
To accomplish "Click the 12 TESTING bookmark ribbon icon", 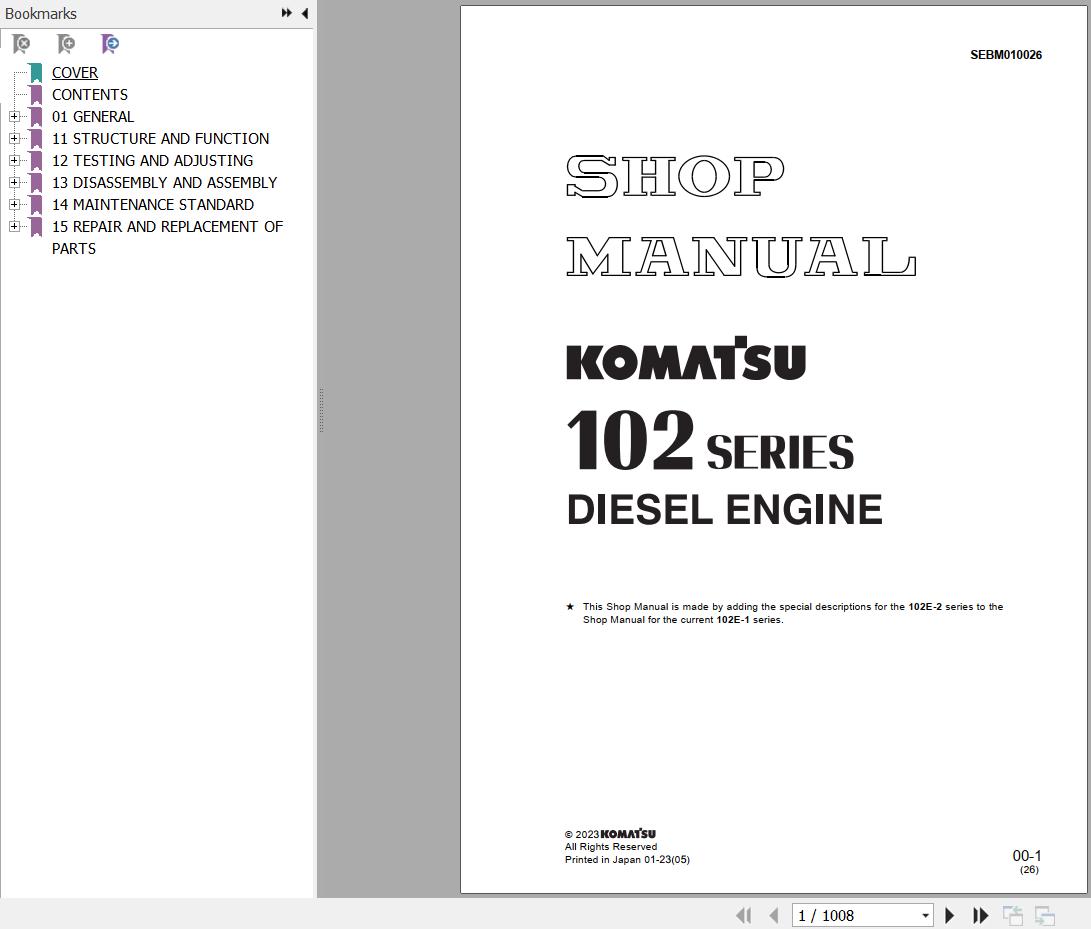I will pyautogui.click(x=36, y=161).
